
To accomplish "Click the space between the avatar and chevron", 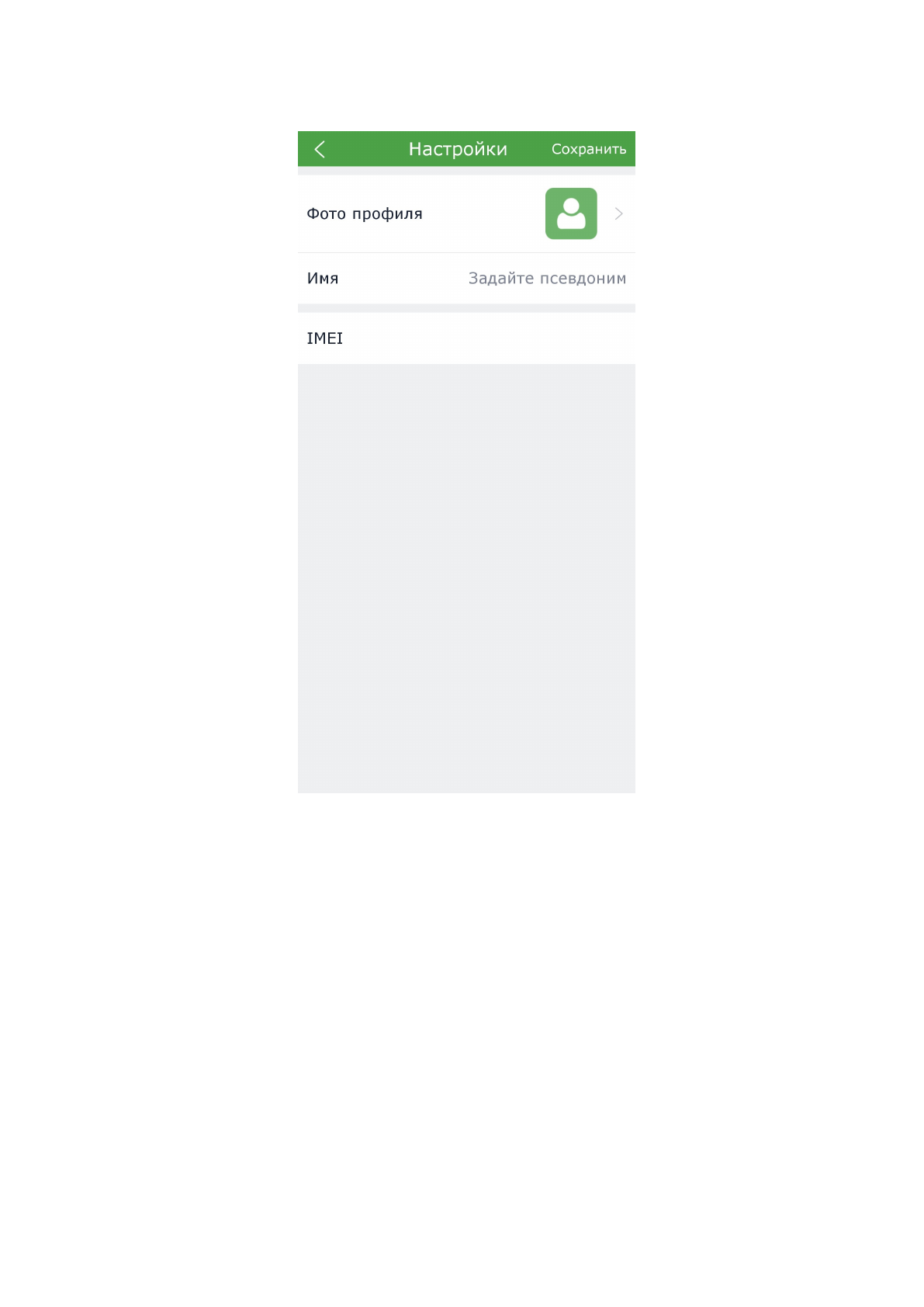I will tap(605, 213).
